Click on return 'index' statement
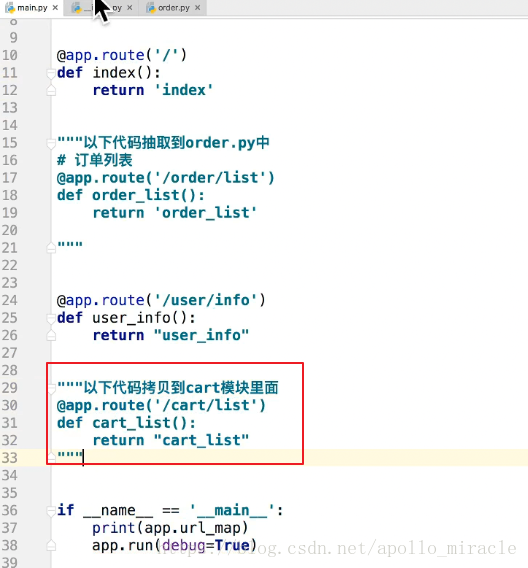This screenshot has width=528, height=568. coord(153,90)
